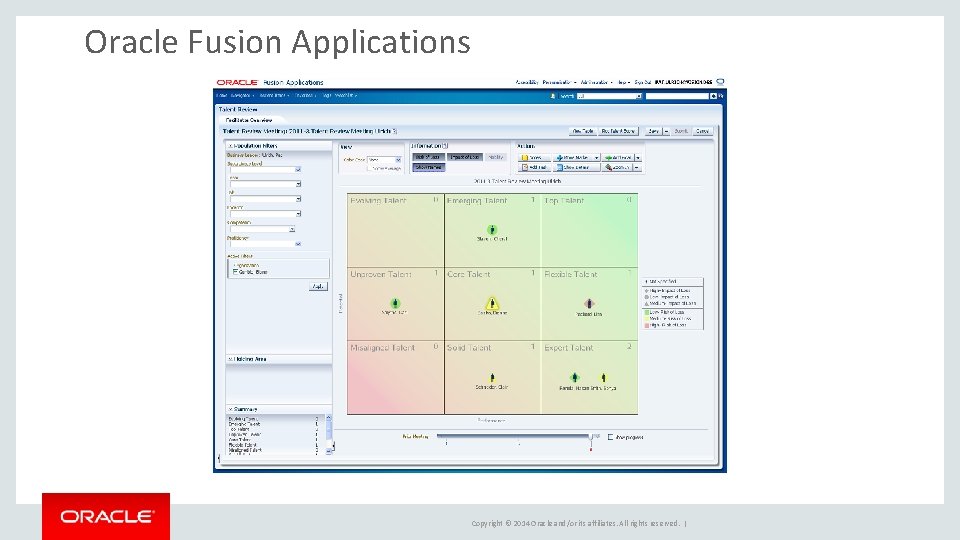The image size is (960, 540).
Task: Click the Save button
Action: (x=653, y=131)
